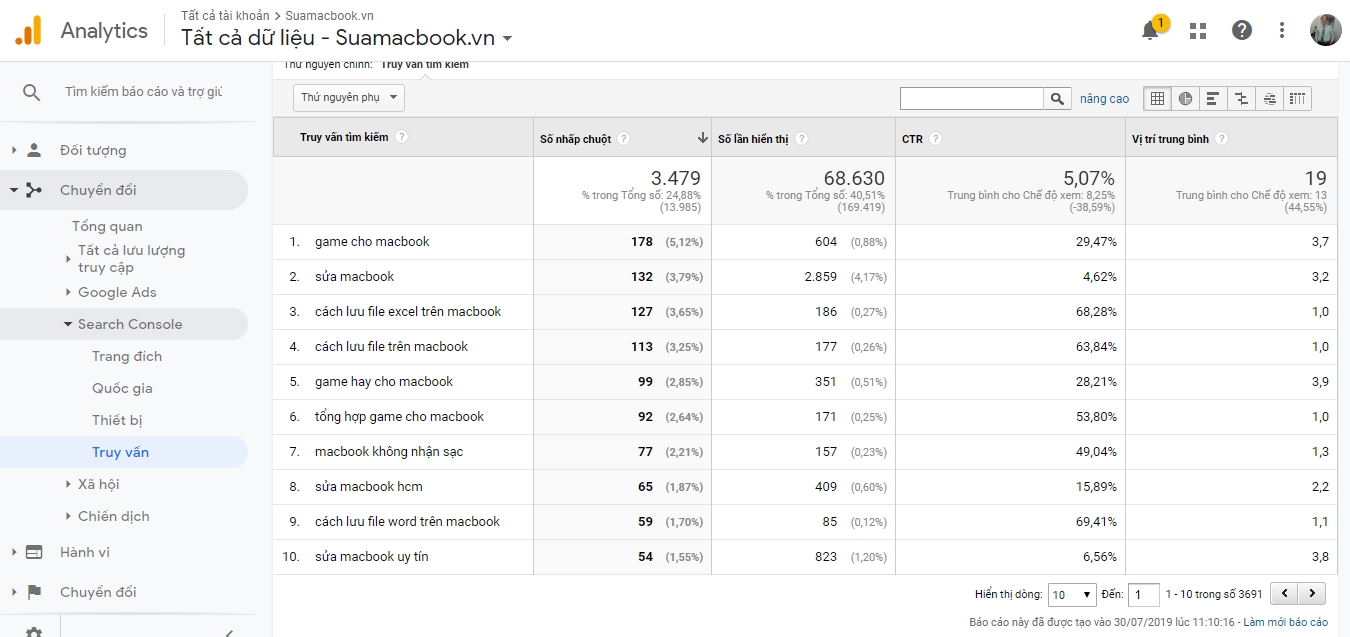
Task: Click Tất cả tài khoản breadcrumb
Action: click(225, 16)
